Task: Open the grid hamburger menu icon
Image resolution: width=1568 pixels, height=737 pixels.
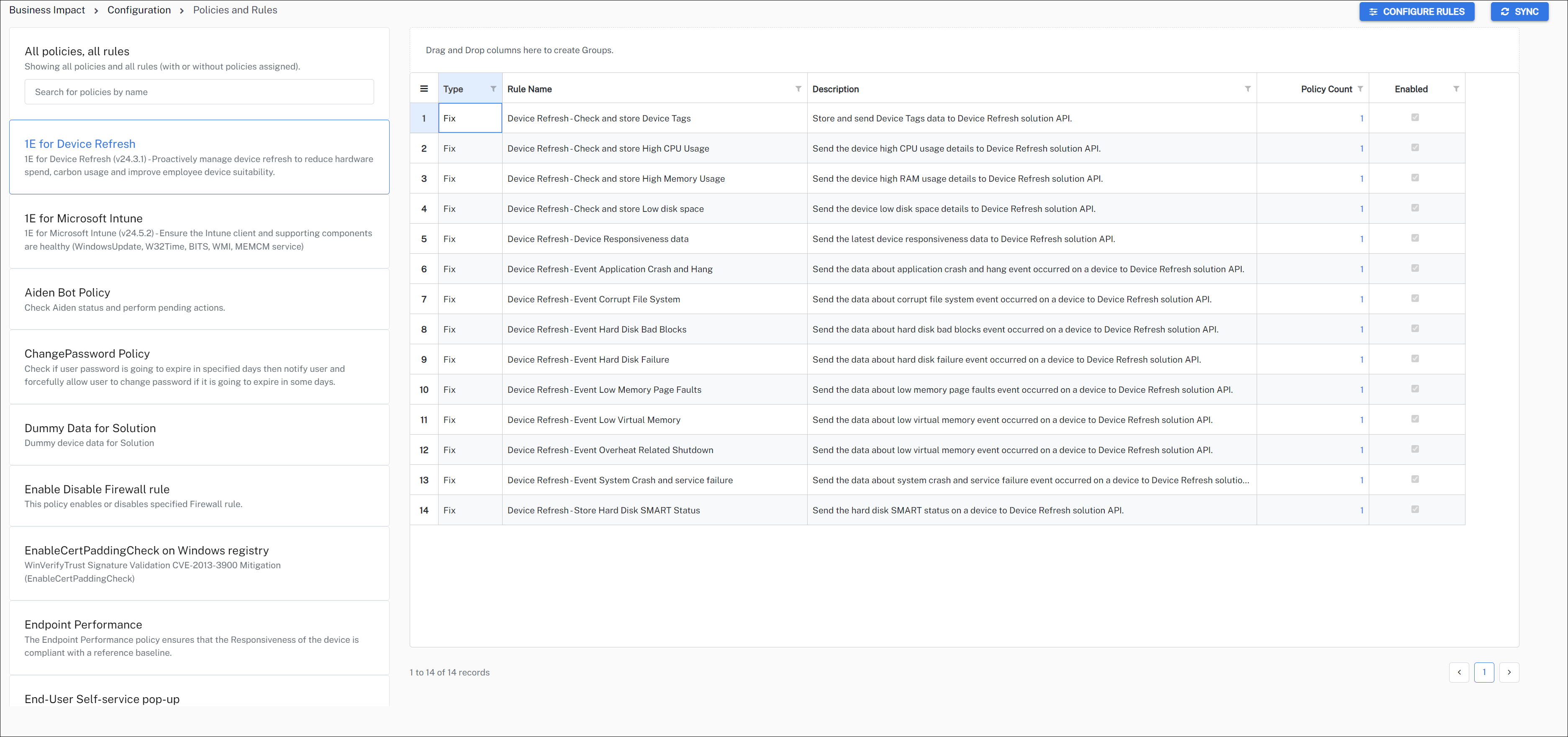Action: pyautogui.click(x=423, y=89)
